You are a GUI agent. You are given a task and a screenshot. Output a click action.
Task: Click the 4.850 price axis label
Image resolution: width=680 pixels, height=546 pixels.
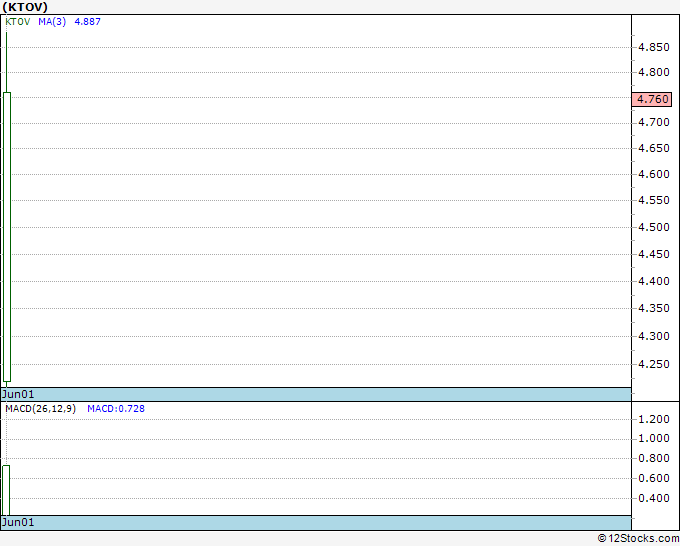coord(654,47)
